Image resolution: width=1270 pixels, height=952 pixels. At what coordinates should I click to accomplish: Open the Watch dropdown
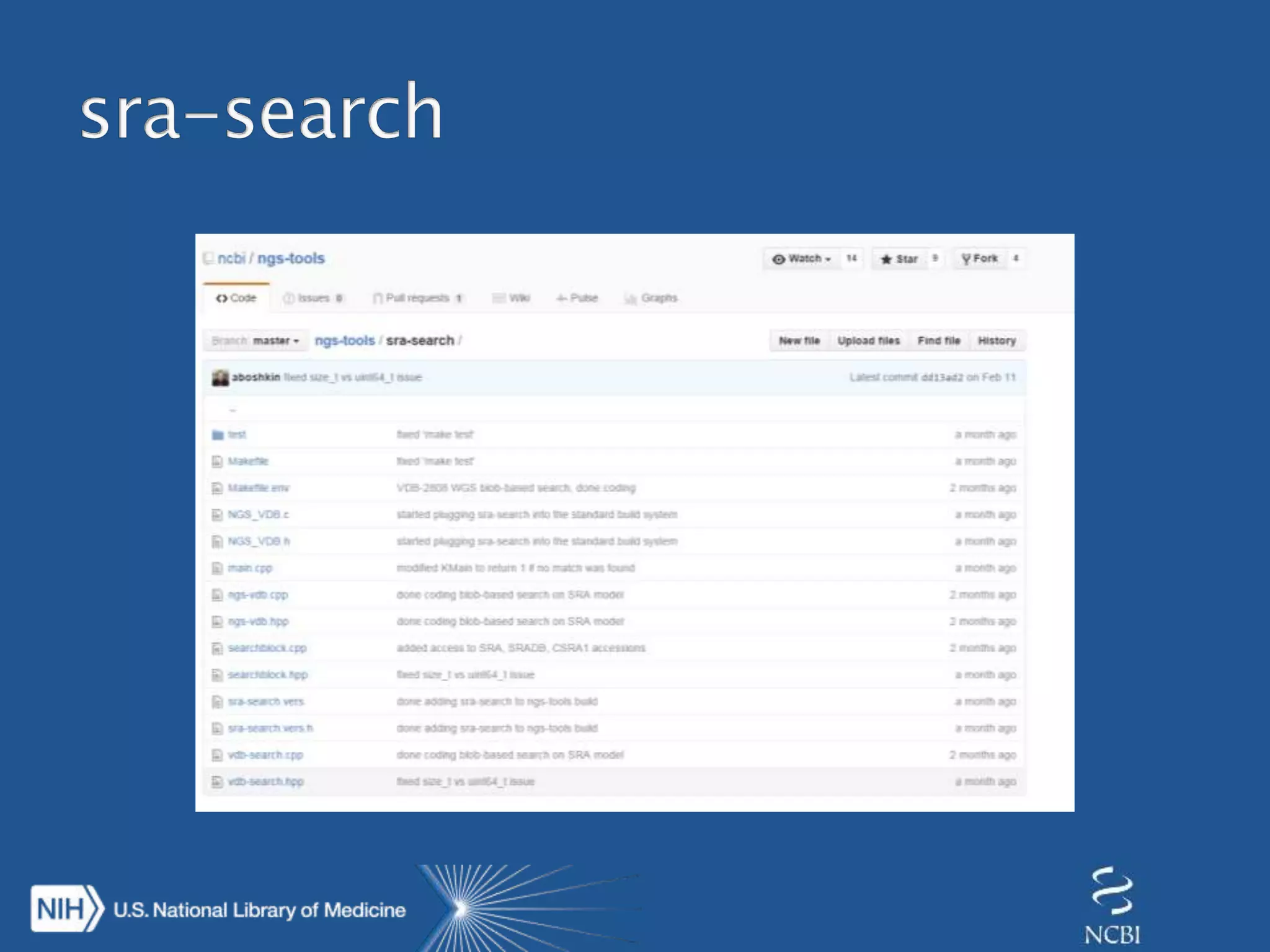click(801, 259)
